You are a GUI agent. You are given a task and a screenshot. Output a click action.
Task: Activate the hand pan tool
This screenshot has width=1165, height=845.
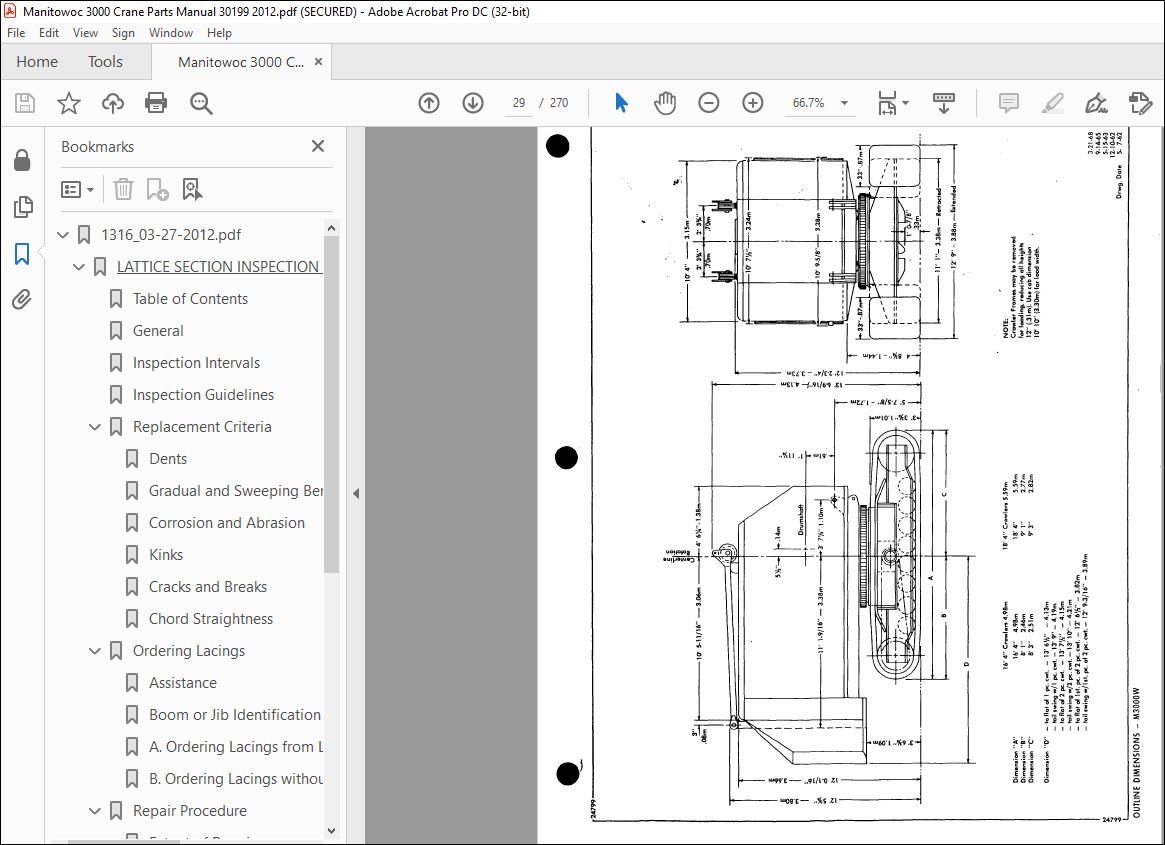[665, 103]
